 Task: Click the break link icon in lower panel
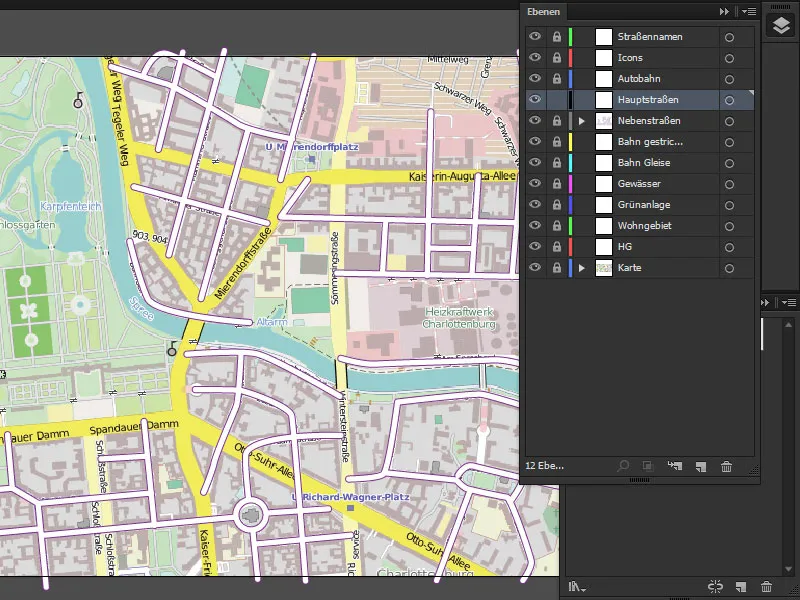coord(715,587)
